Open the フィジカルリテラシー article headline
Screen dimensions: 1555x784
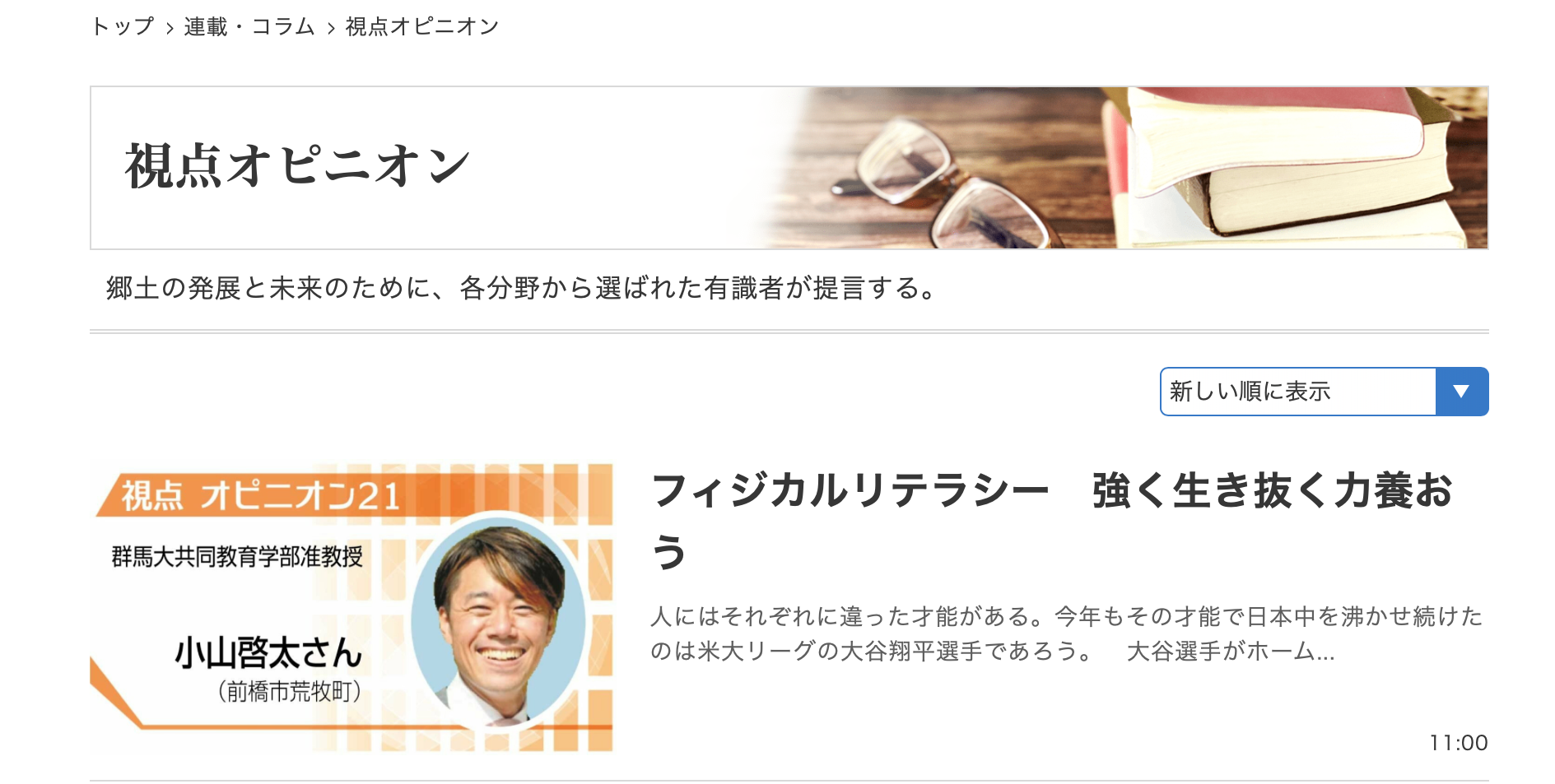(1051, 521)
